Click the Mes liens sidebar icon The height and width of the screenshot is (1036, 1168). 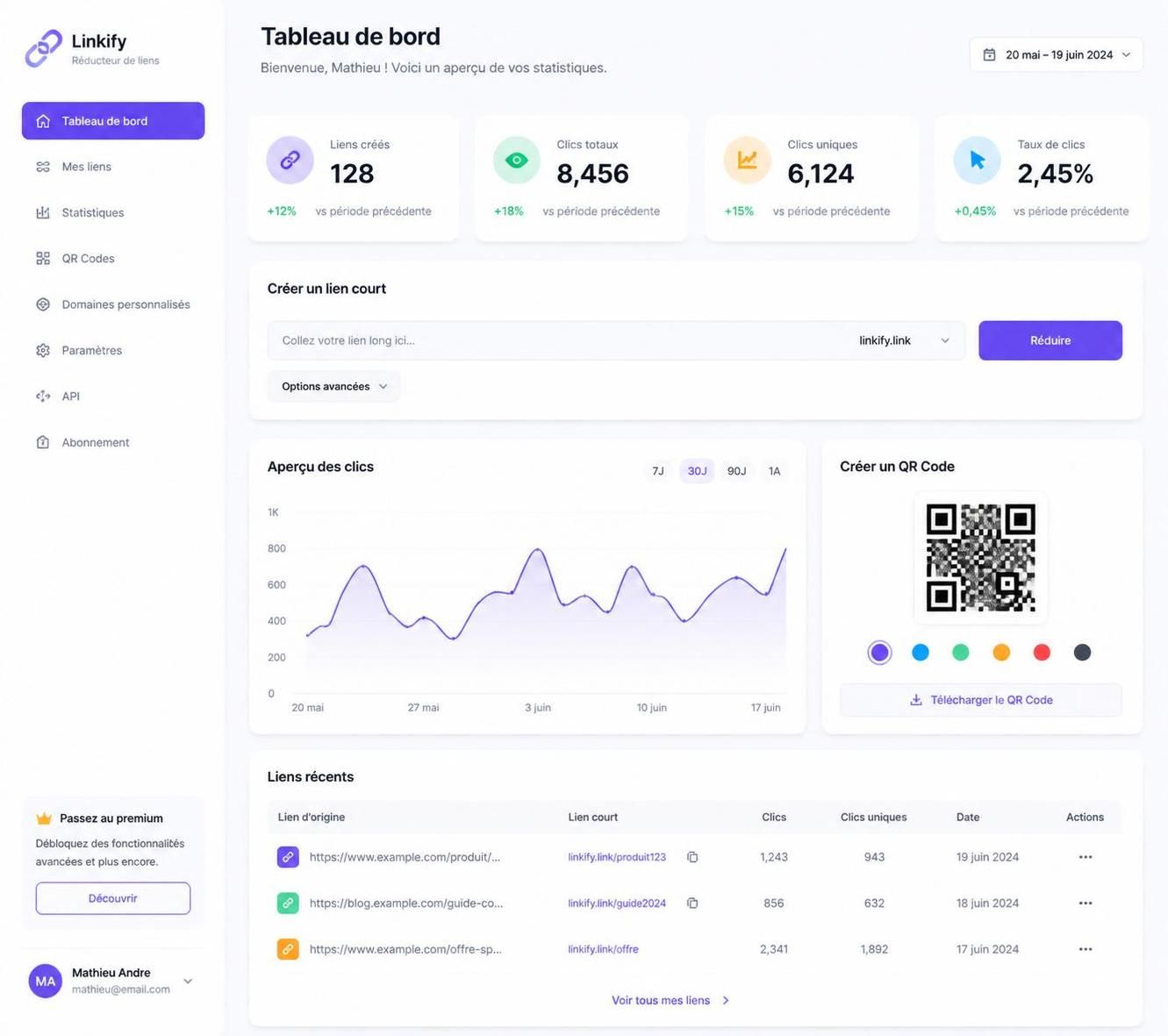(43, 167)
